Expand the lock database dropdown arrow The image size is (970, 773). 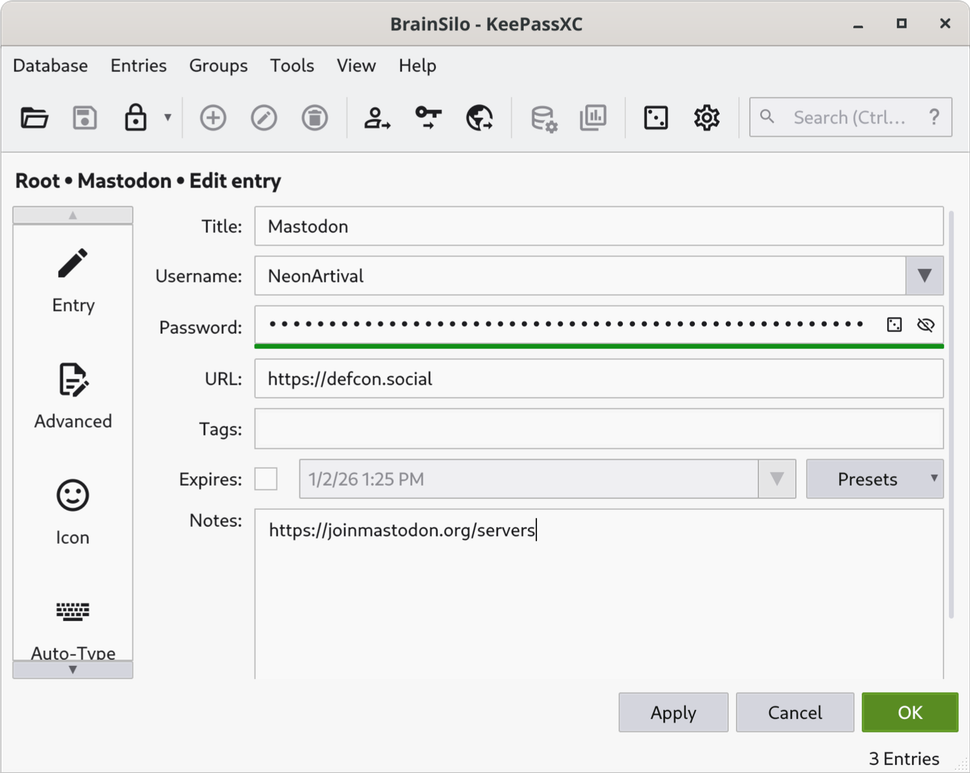click(x=167, y=118)
